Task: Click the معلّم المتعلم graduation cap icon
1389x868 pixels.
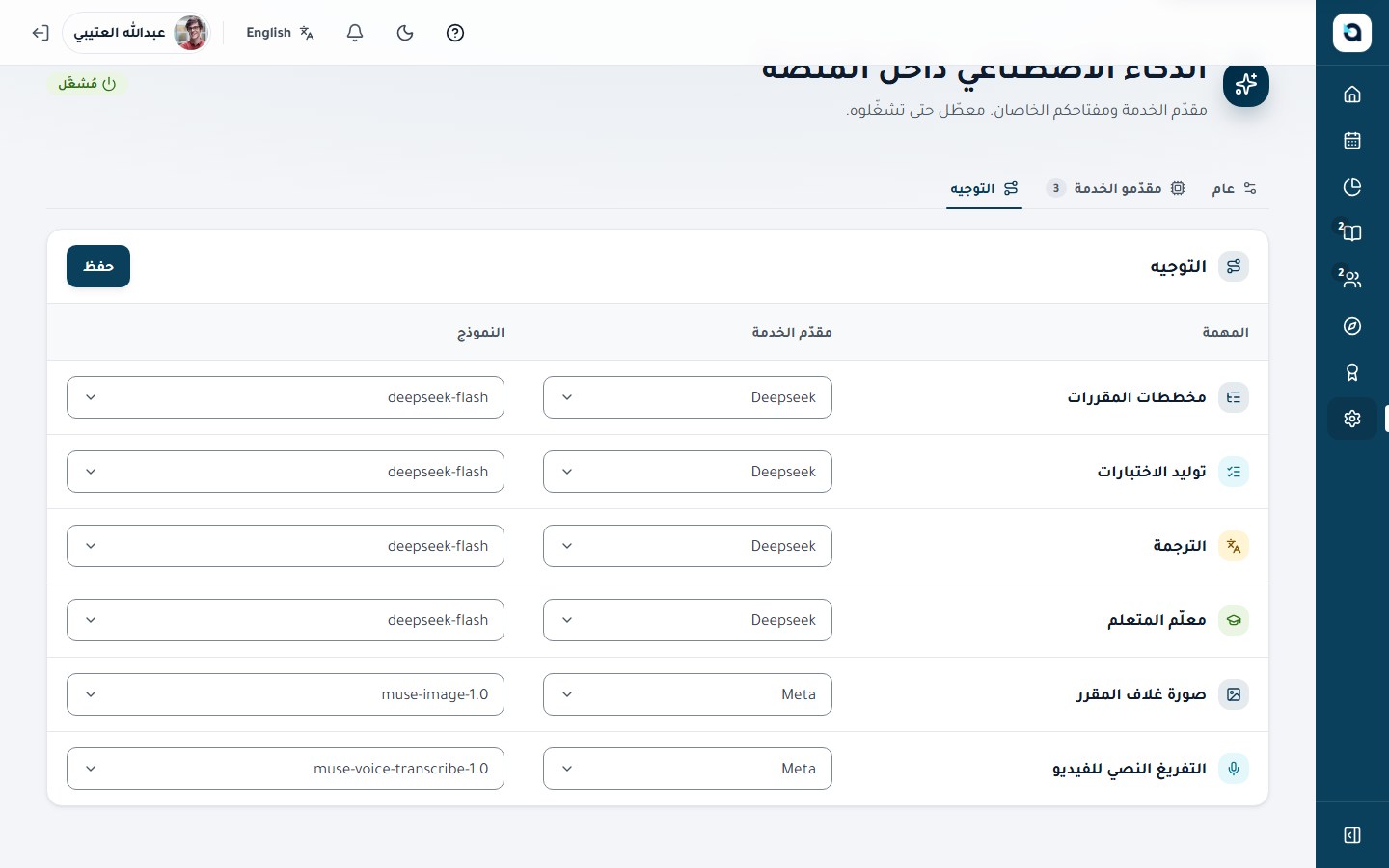Action: click(1234, 620)
